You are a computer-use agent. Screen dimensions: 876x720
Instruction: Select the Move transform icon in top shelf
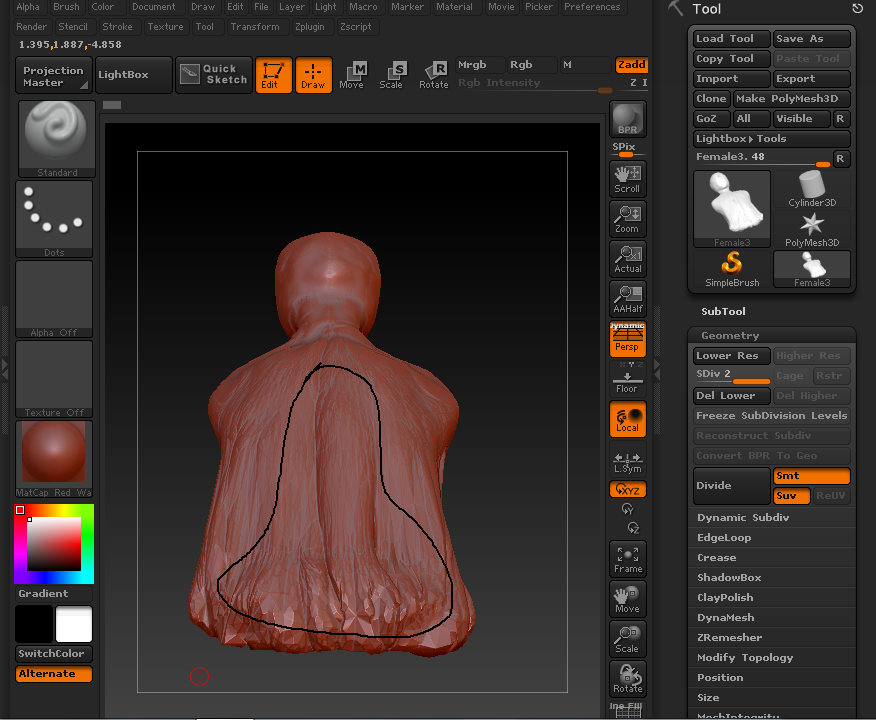351,75
